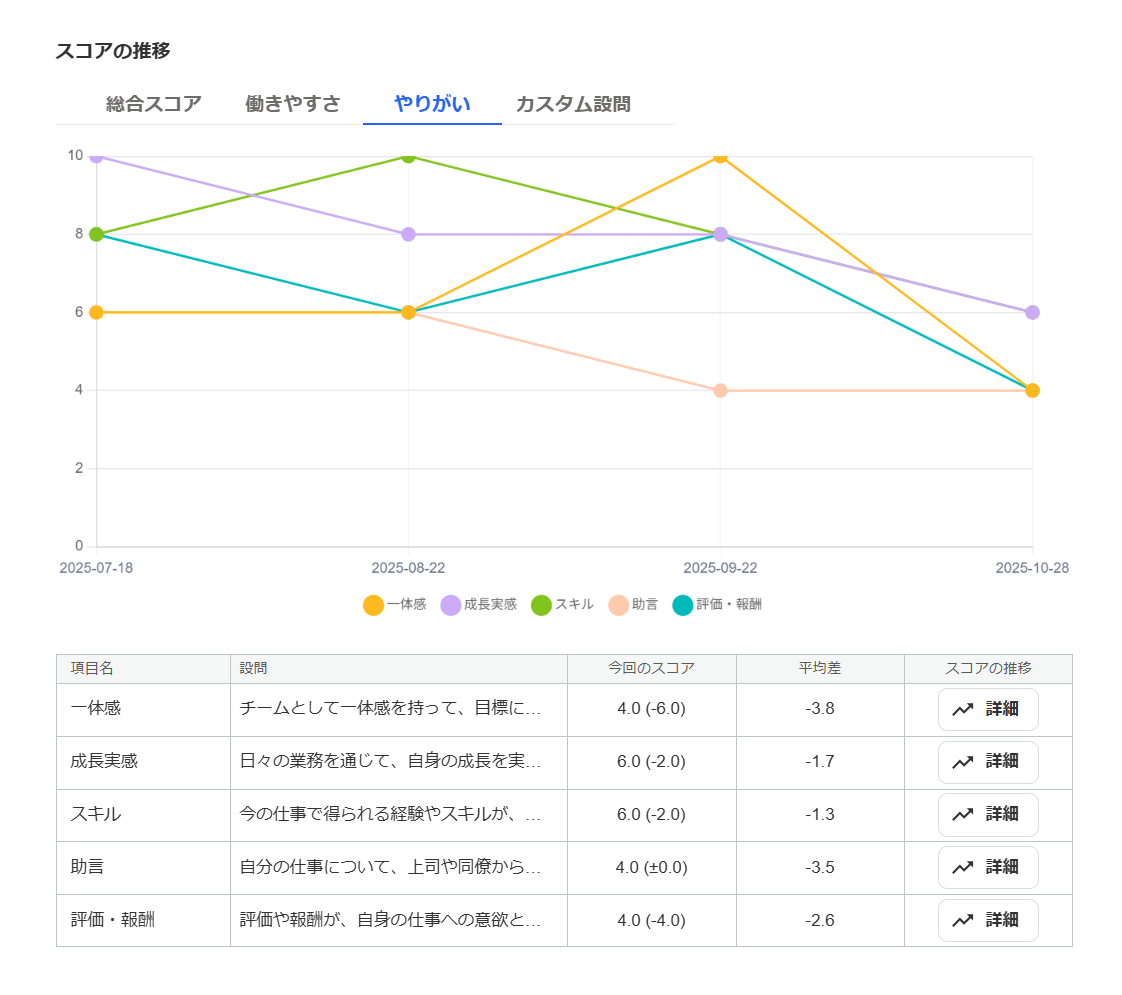1122x995 pixels.
Task: Click the purple 成長実感 point at 2025-08-22
Action: pos(409,235)
